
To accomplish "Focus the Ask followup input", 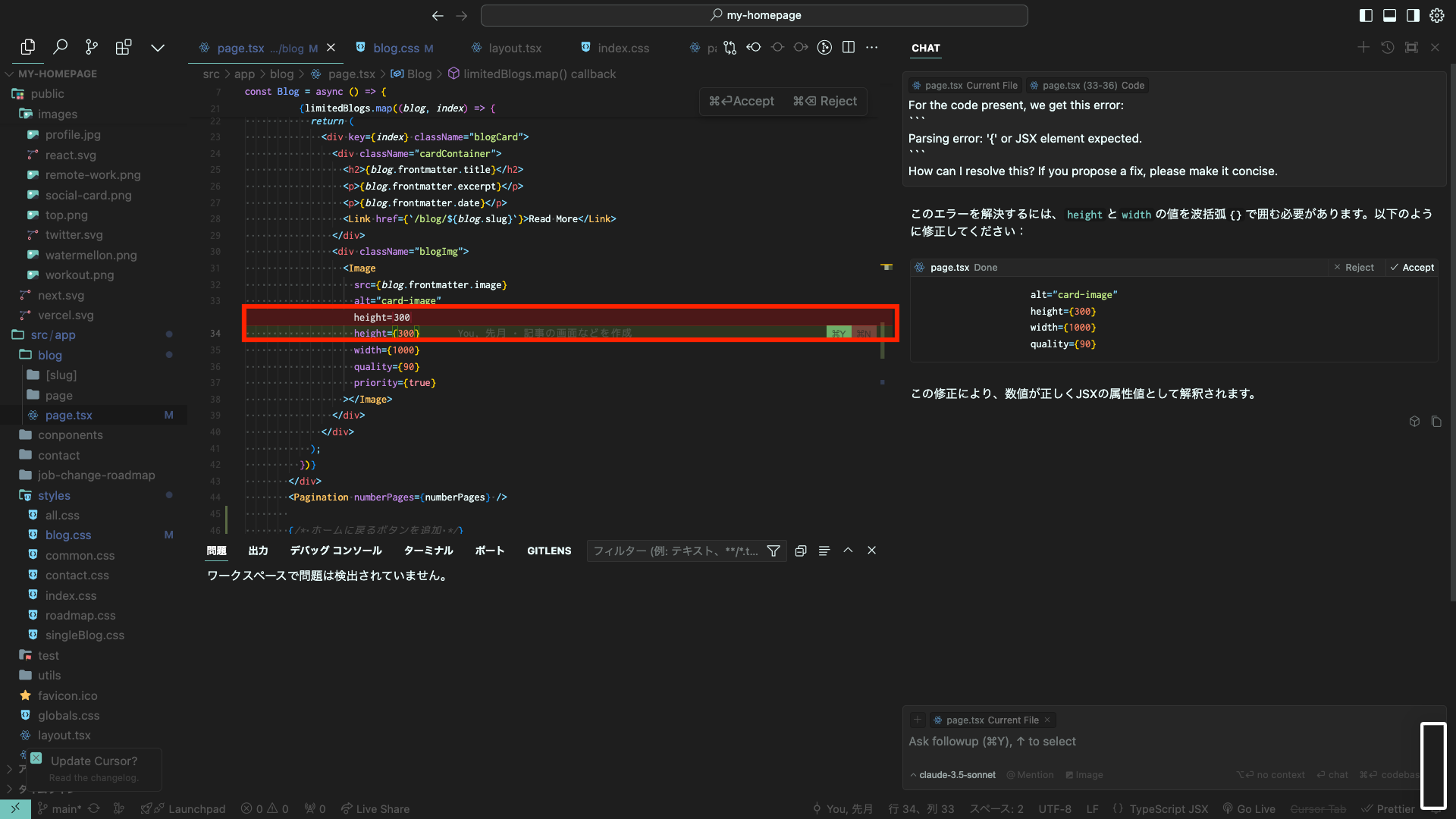I will [1160, 742].
